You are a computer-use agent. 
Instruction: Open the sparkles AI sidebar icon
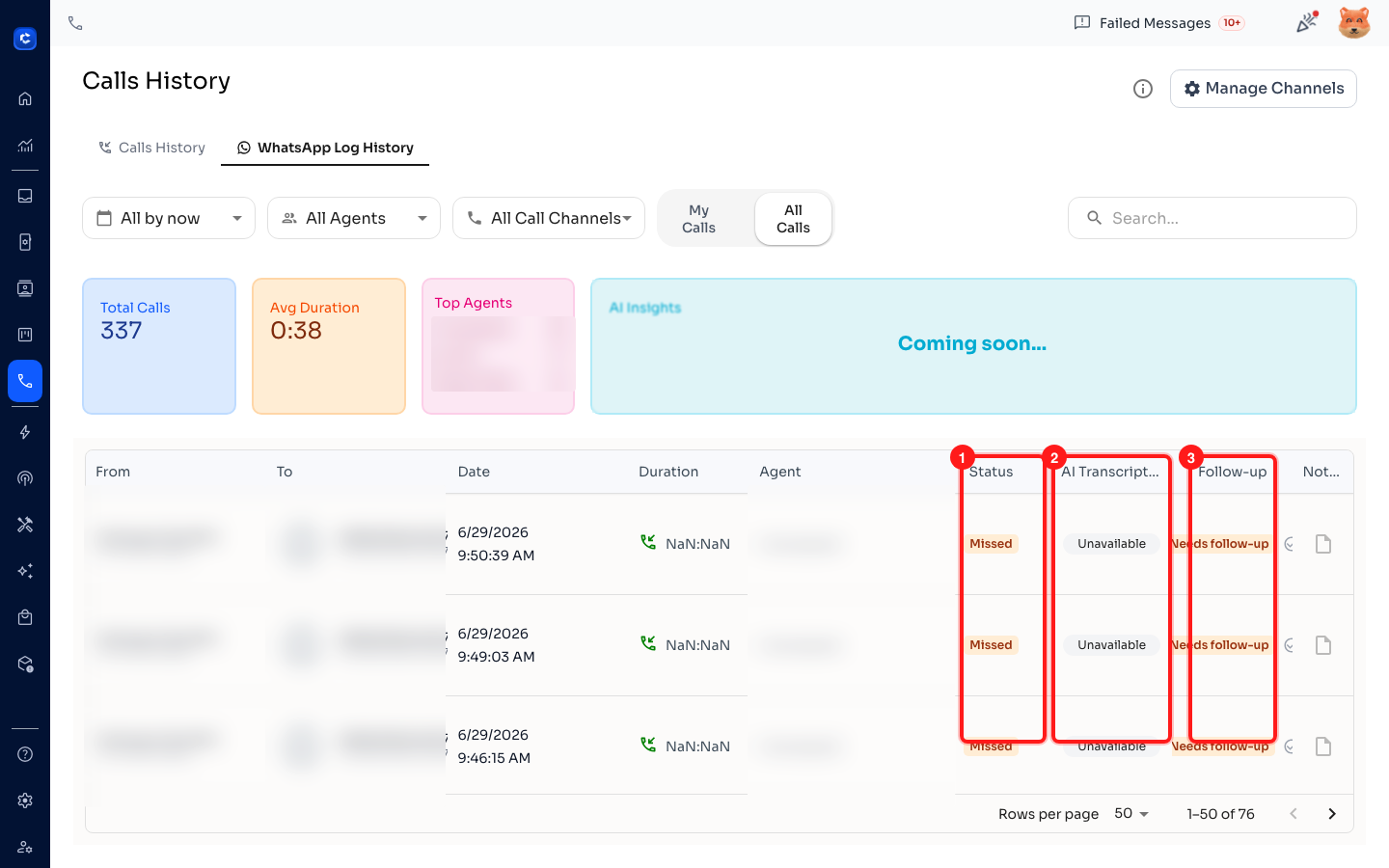[25, 571]
